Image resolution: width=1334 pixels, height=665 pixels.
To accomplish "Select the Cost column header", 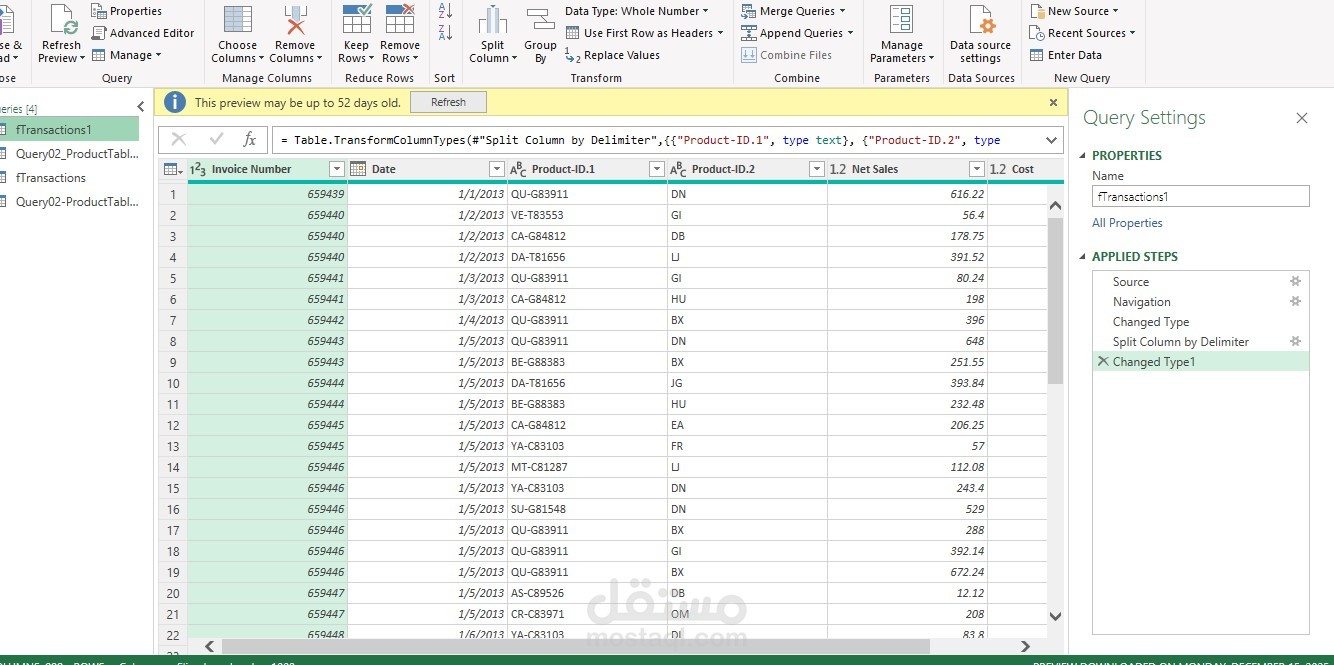I will coord(1023,169).
